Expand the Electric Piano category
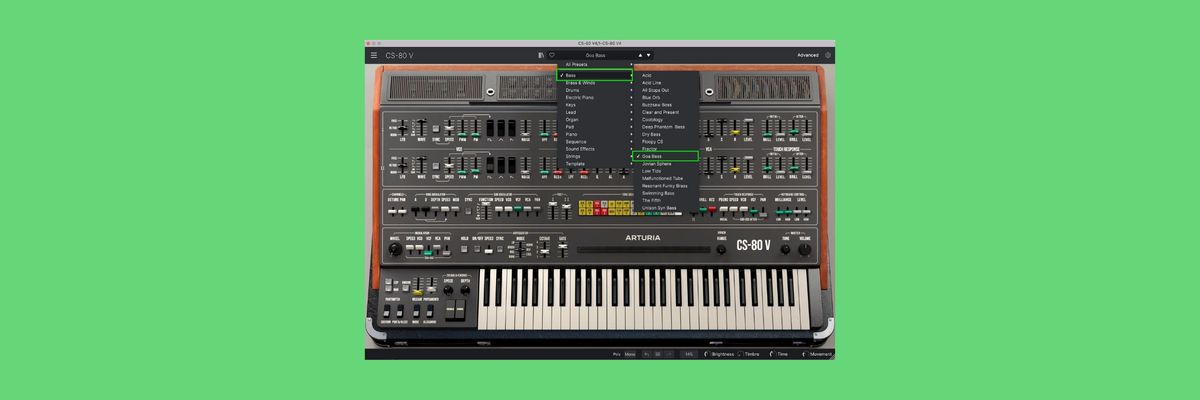 pyautogui.click(x=595, y=97)
